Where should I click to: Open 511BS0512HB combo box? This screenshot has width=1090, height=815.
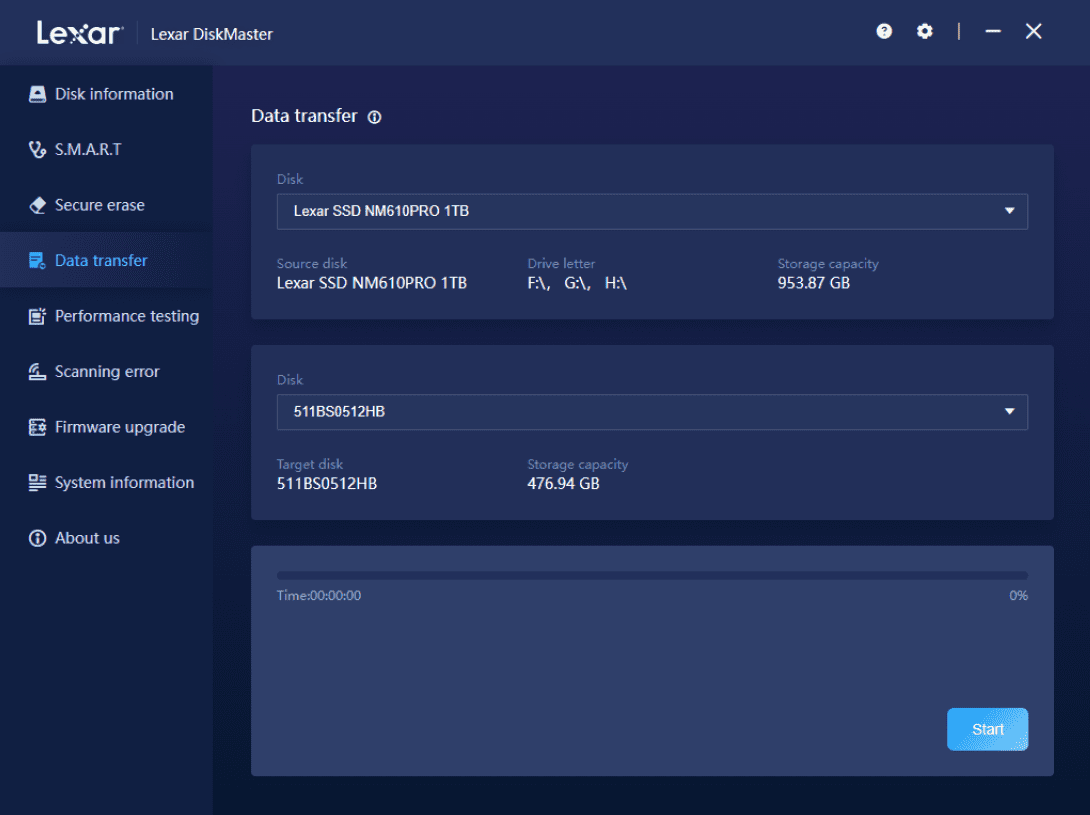click(x=652, y=412)
